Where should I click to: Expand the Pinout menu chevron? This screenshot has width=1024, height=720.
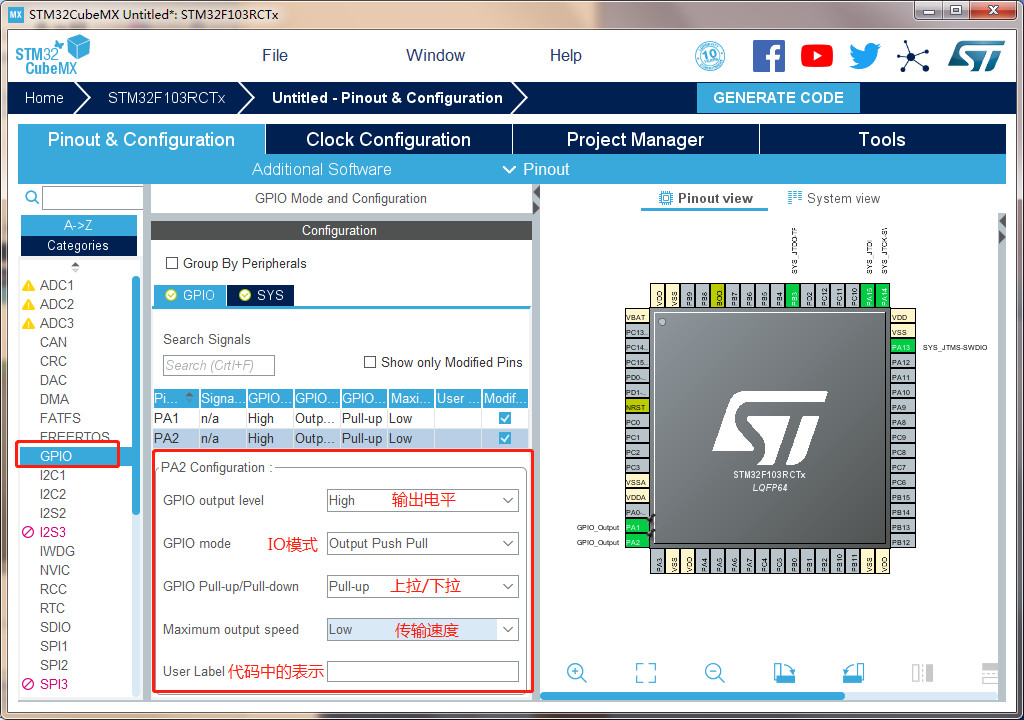510,169
